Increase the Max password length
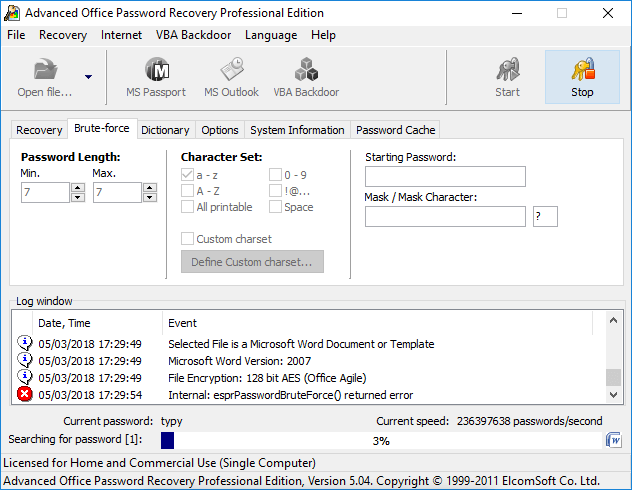 [x=150, y=187]
